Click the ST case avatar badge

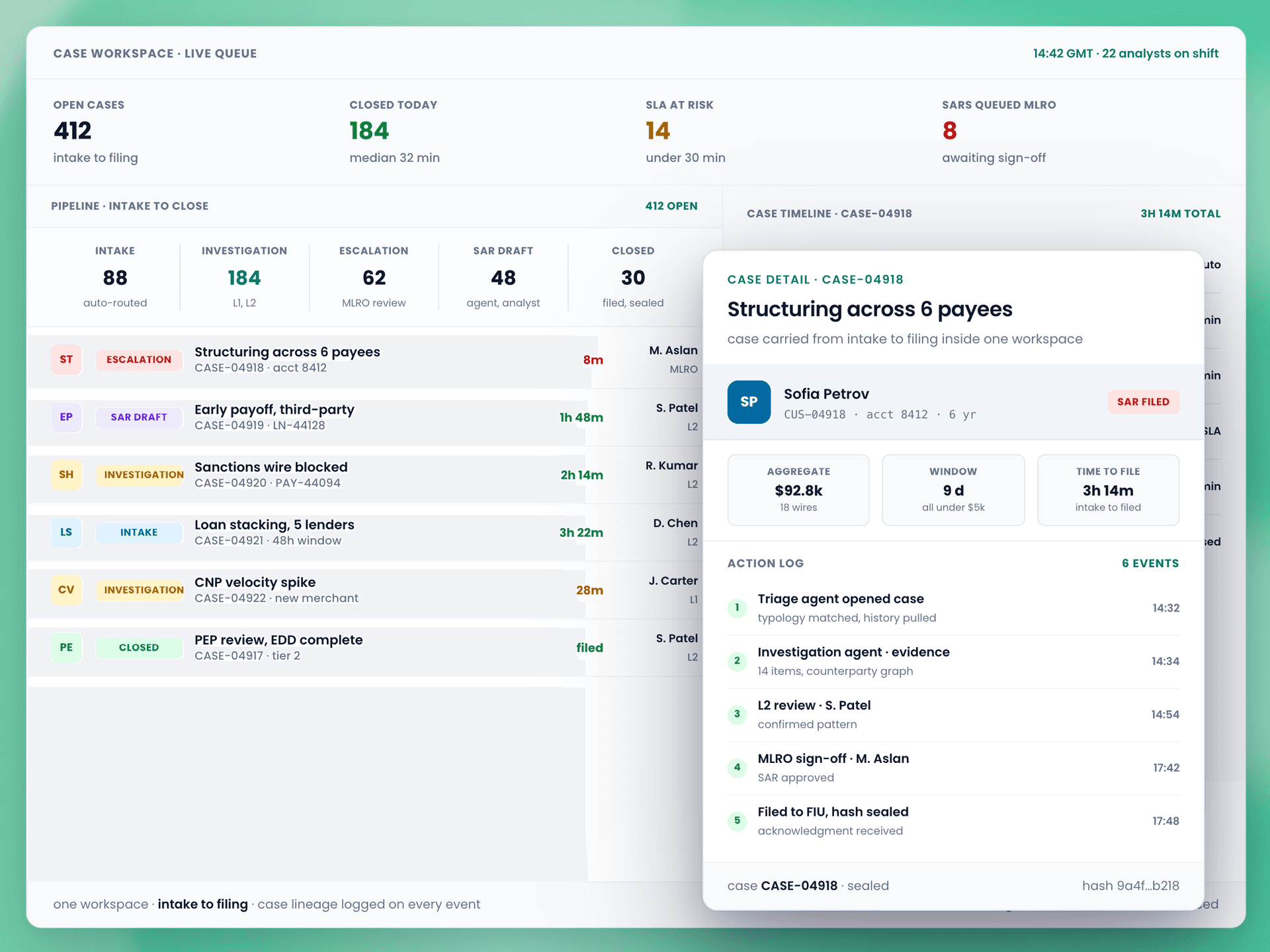pos(66,360)
